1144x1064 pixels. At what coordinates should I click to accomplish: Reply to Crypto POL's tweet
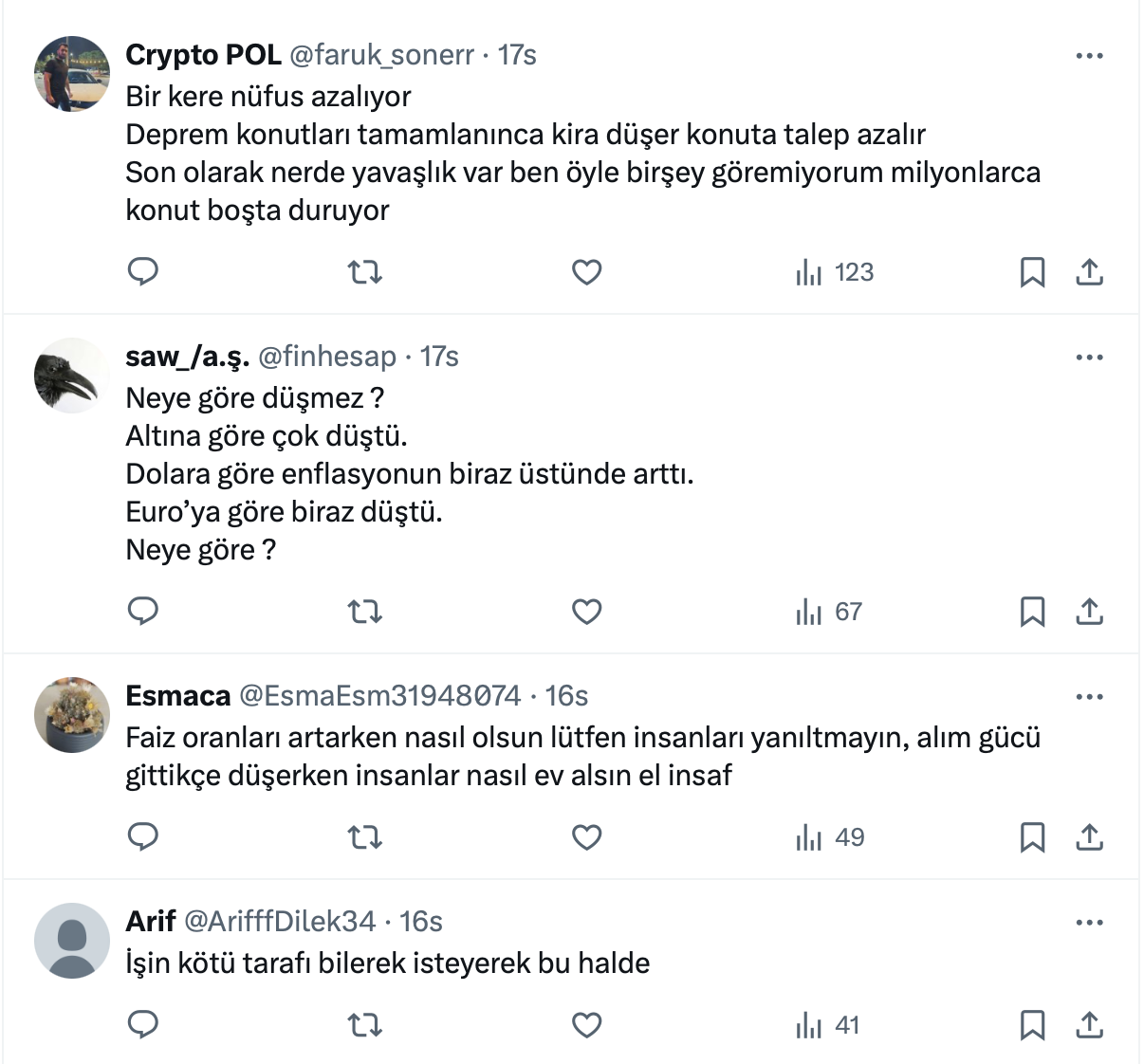coord(142,273)
